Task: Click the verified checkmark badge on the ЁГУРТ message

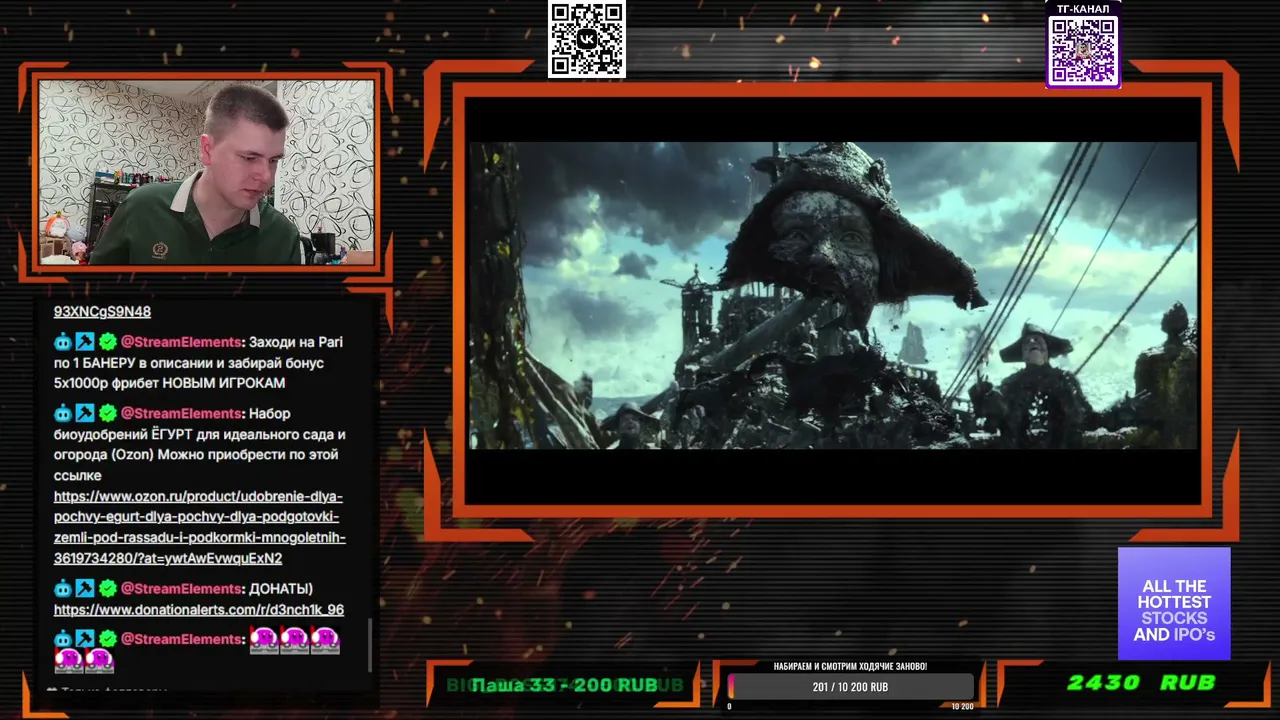Action: pyautogui.click(x=107, y=413)
